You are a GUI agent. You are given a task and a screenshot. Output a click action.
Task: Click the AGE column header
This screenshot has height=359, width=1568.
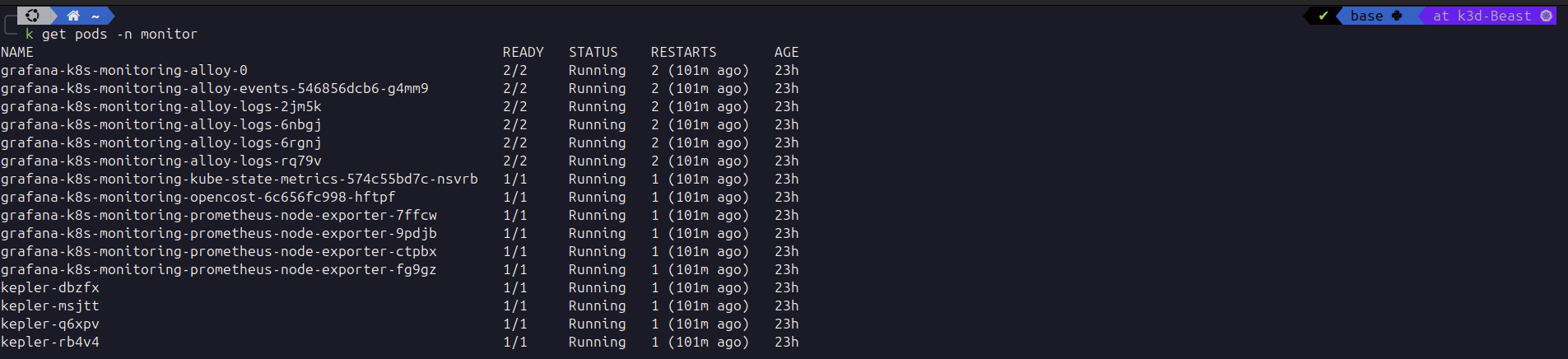[786, 52]
